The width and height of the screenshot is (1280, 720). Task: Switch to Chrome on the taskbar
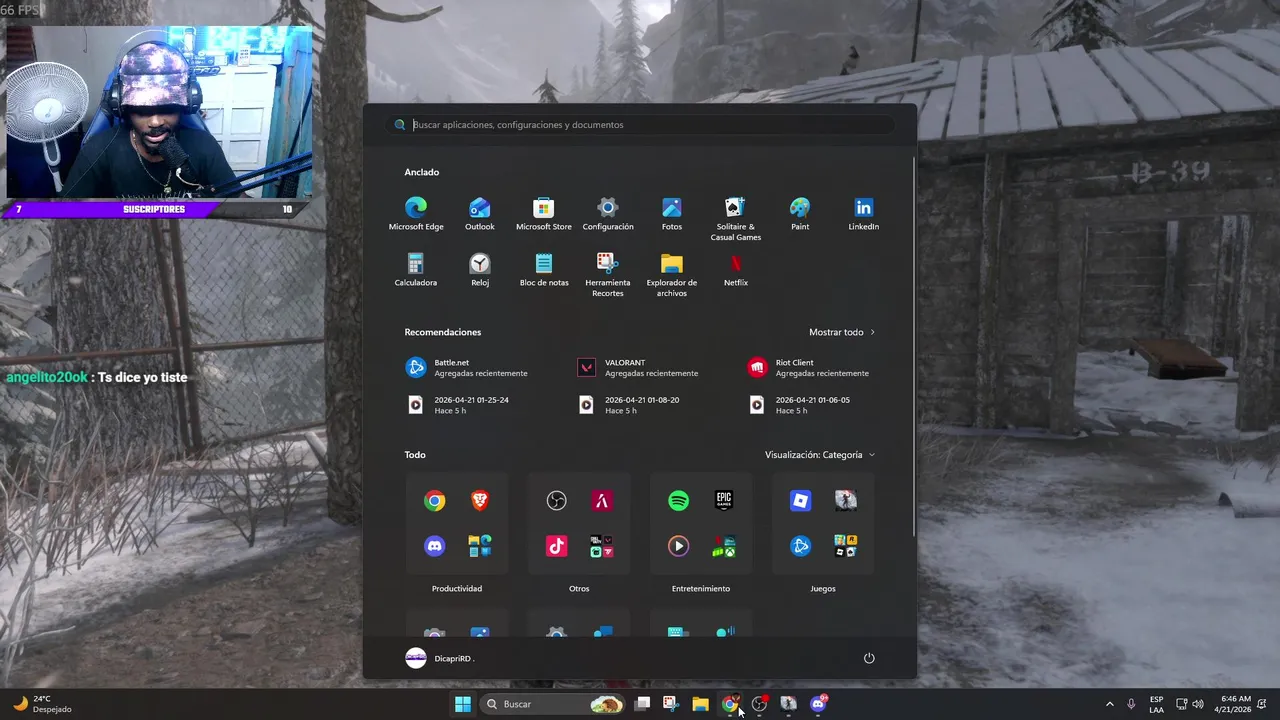coord(730,704)
